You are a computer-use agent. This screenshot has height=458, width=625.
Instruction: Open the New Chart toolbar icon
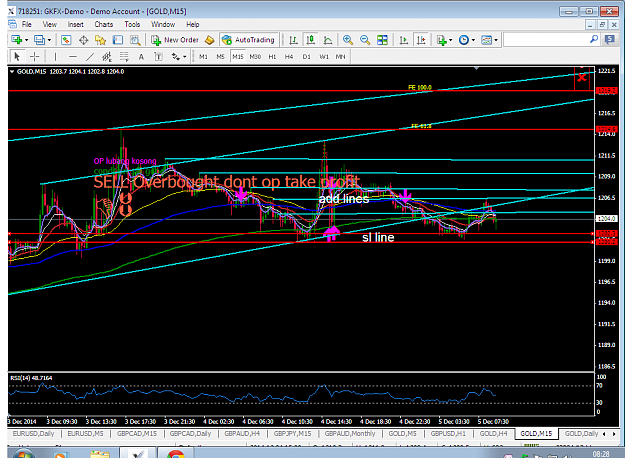click(x=17, y=40)
